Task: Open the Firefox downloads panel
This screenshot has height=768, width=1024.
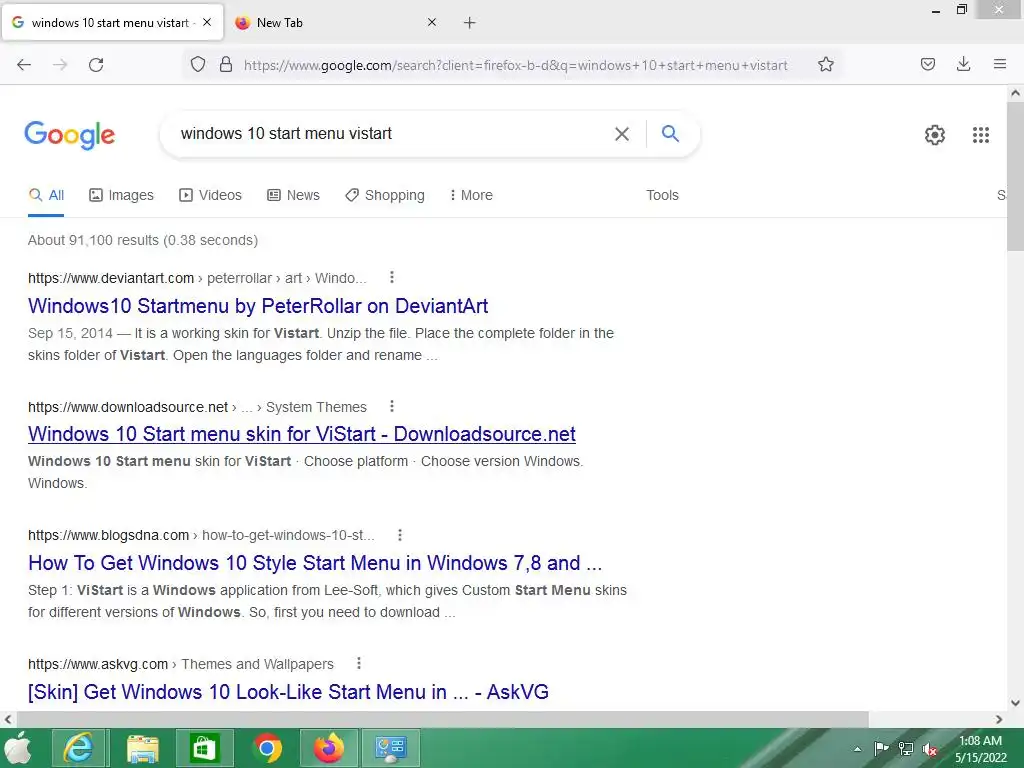Action: (963, 64)
